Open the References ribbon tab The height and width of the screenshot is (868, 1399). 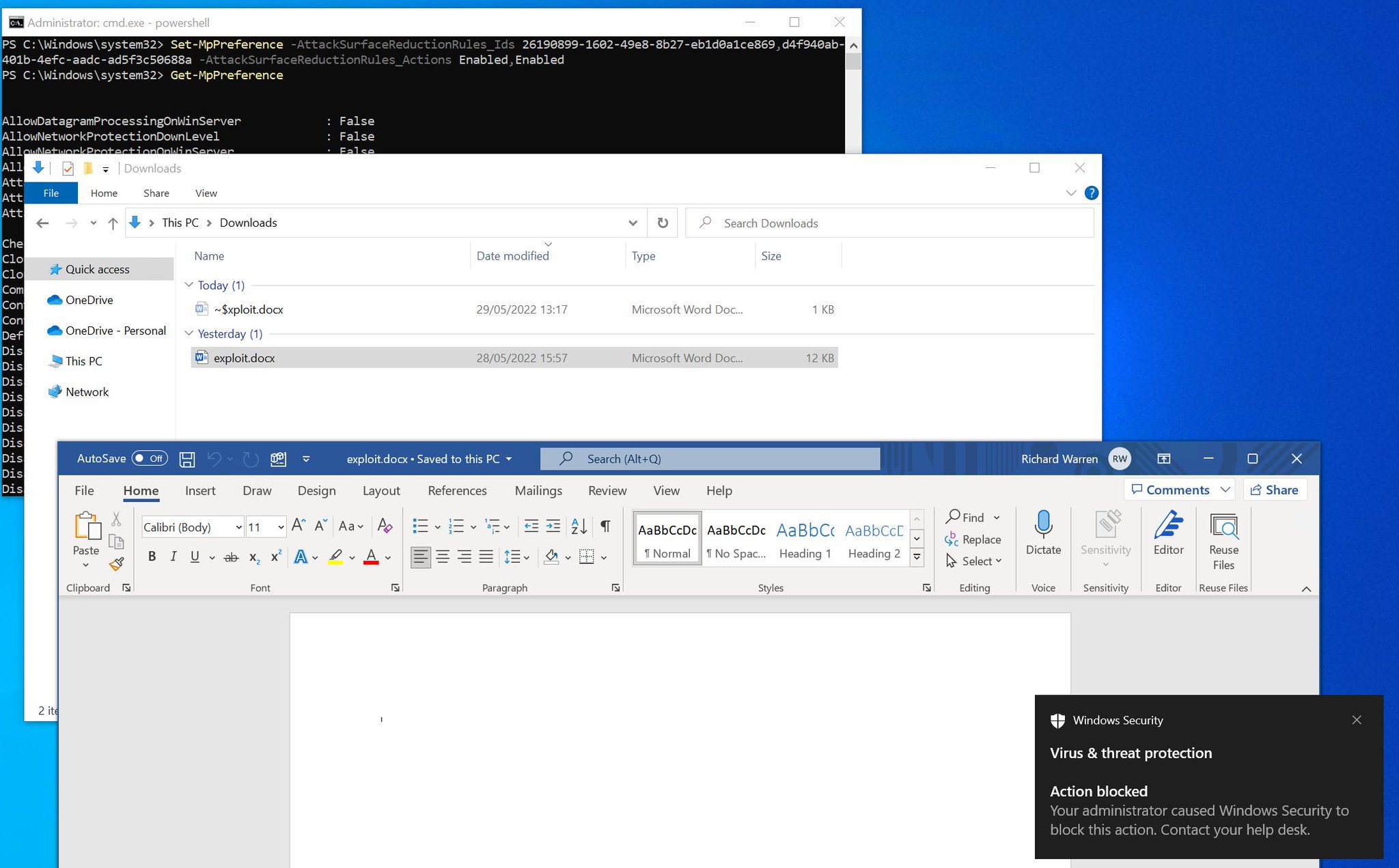(x=457, y=490)
